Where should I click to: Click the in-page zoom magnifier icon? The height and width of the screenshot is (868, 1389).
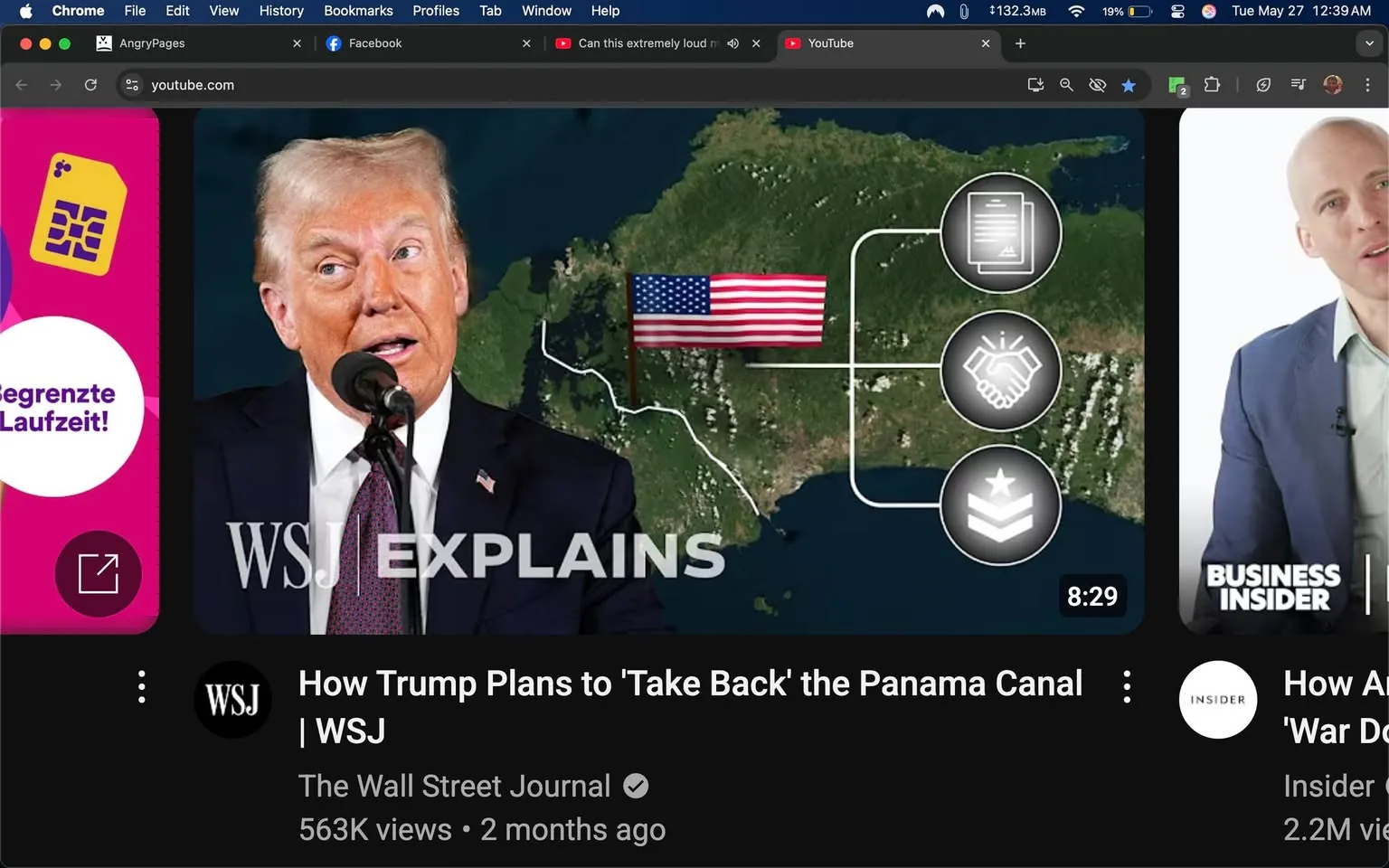(1067, 84)
